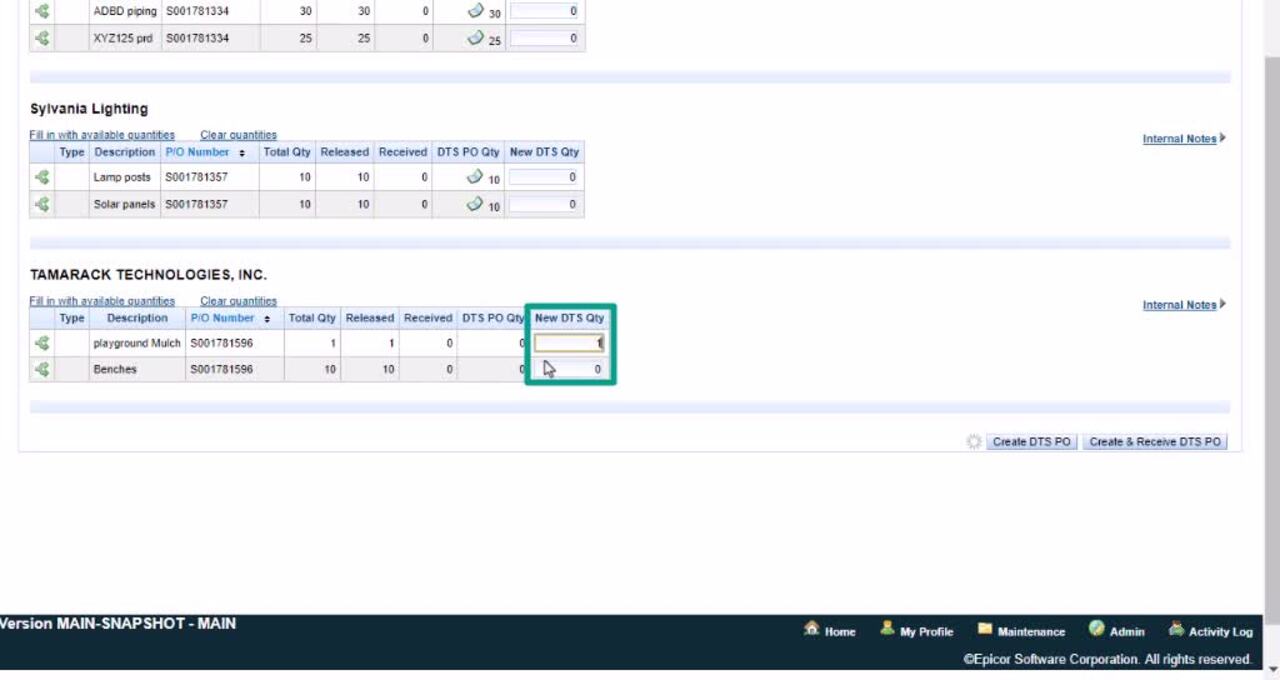Click DTS PO icon in Lamp posts row

[x=475, y=177]
